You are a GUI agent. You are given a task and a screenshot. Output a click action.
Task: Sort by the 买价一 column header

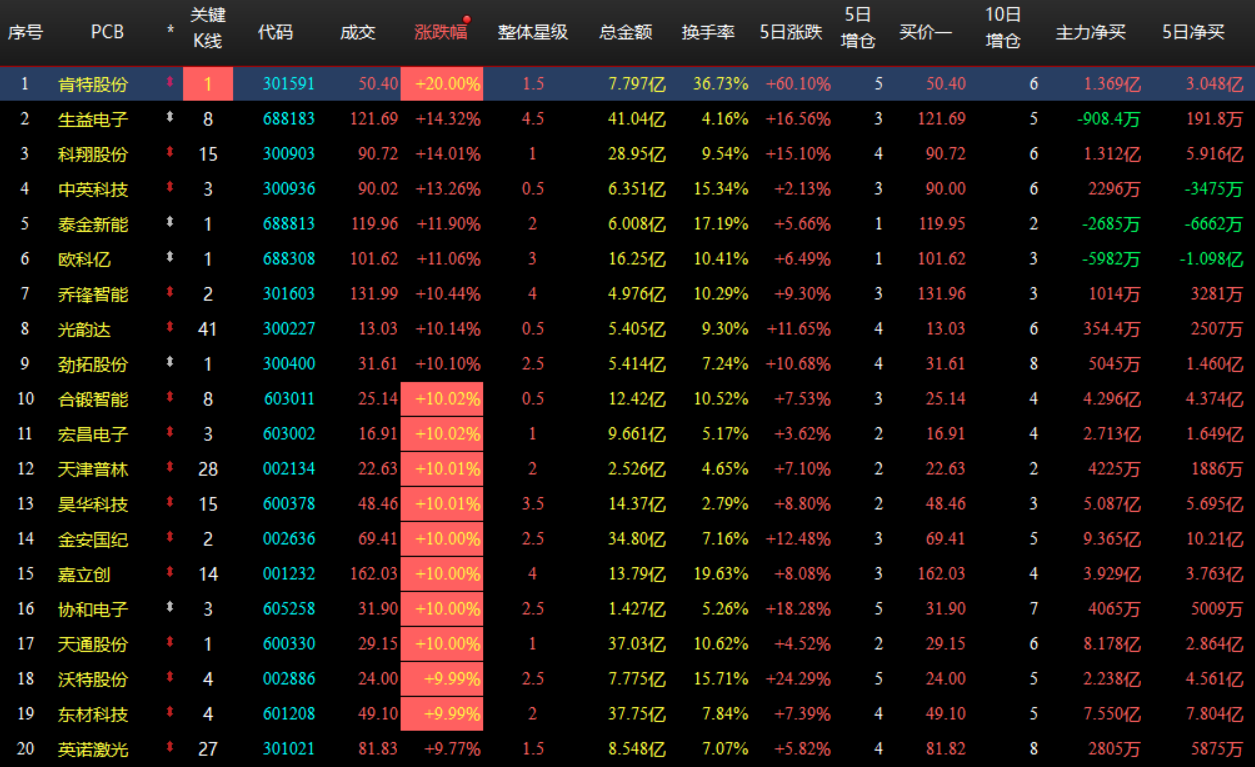pos(926,32)
